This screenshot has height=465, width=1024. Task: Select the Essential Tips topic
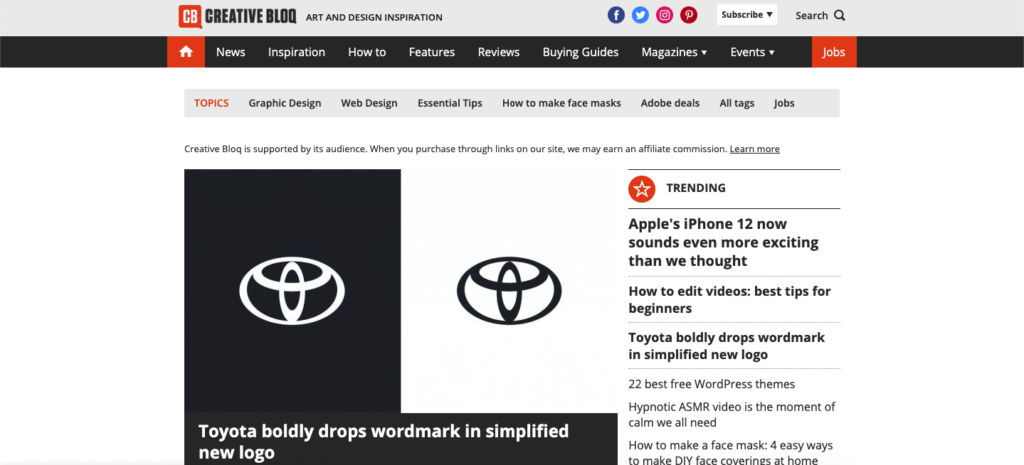click(450, 103)
